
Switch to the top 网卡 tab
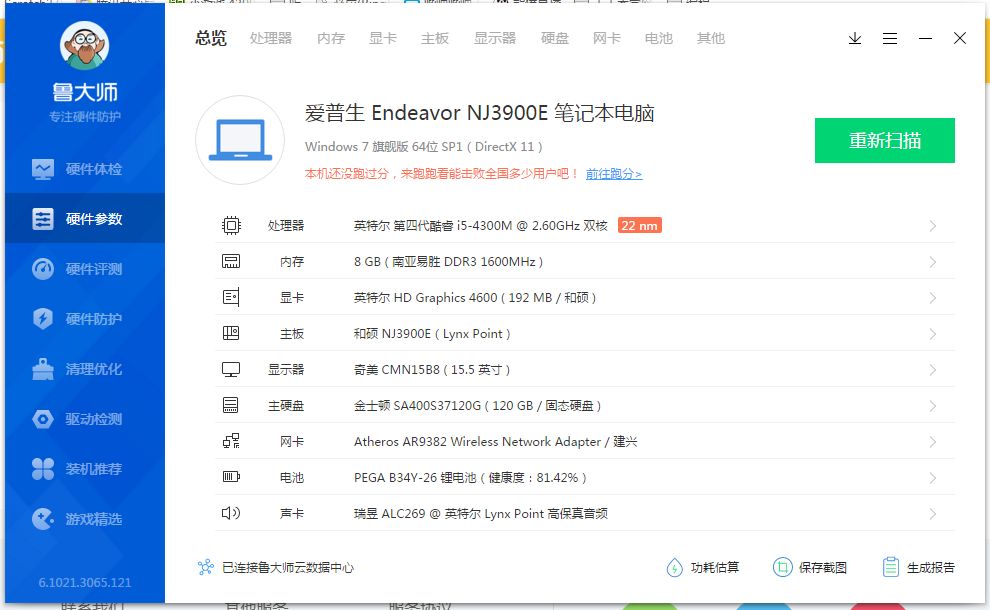607,39
